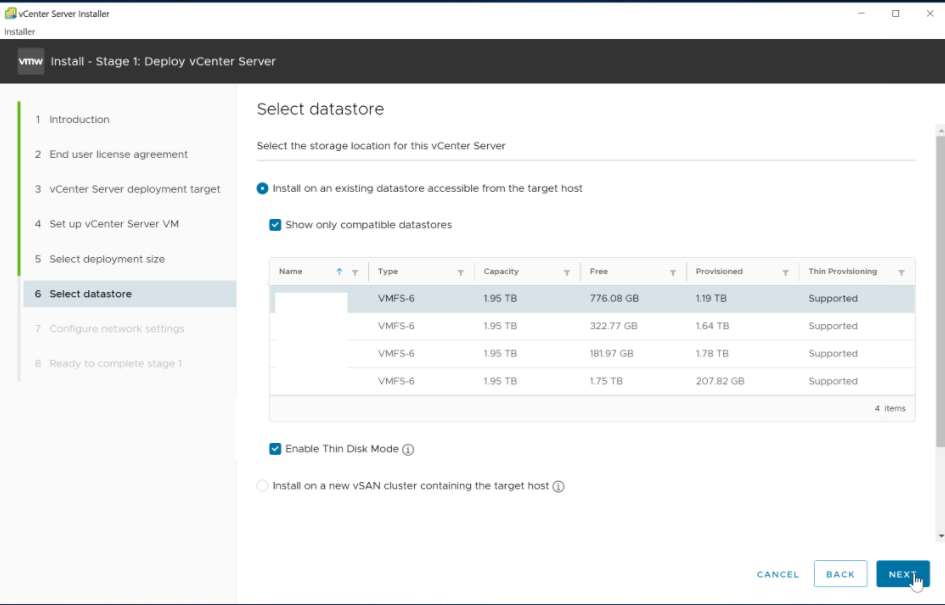Select Install on a new vSAN cluster radio

click(x=263, y=486)
